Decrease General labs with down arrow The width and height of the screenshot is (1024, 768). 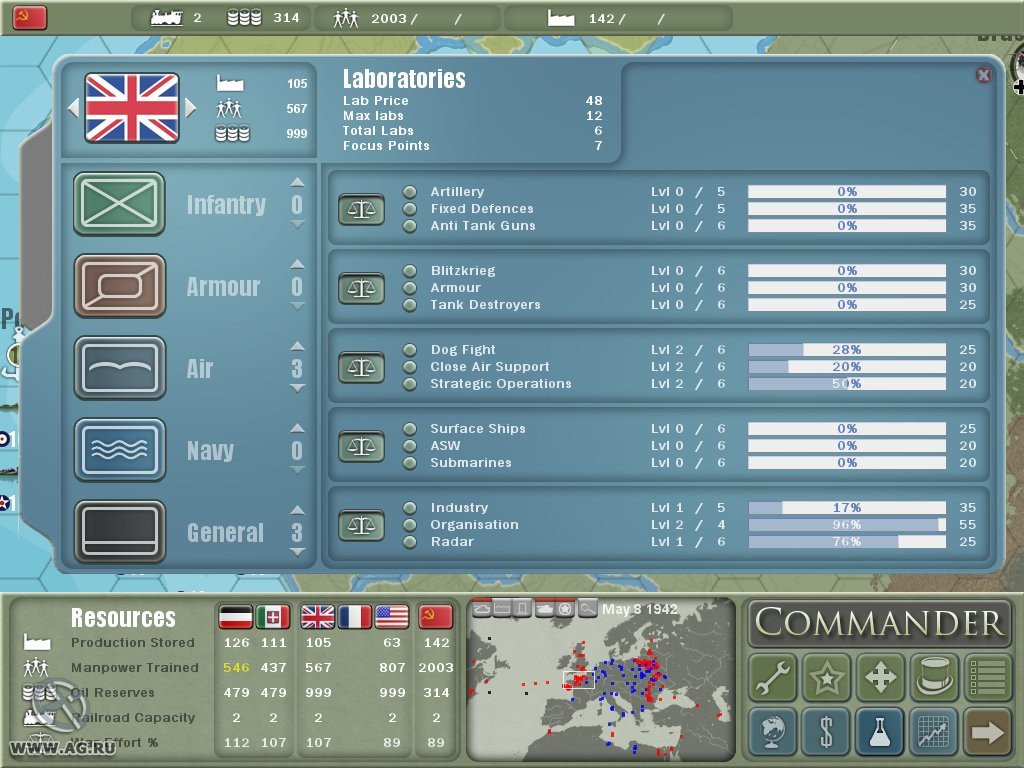click(x=297, y=552)
